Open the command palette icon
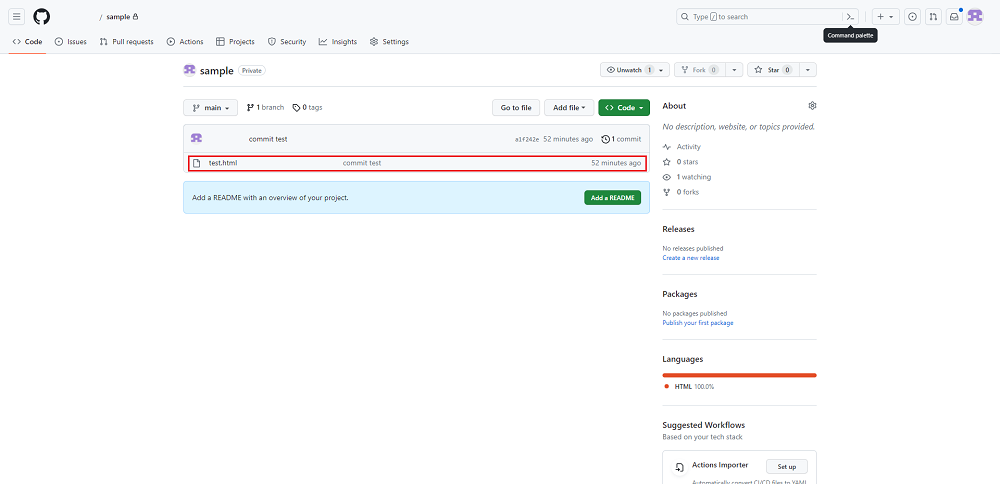This screenshot has width=1000, height=484. pos(850,17)
